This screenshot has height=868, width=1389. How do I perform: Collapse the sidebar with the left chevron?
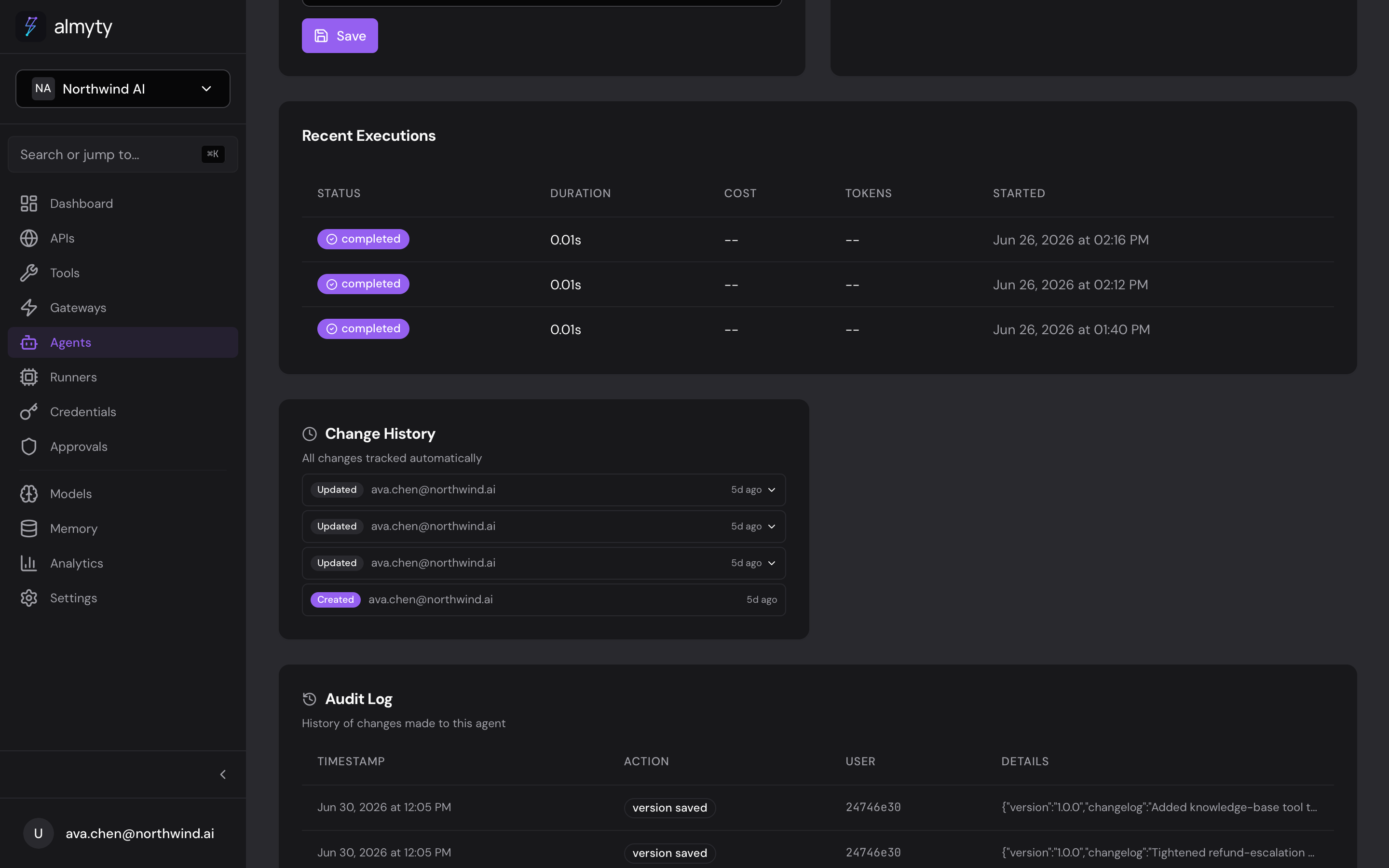click(x=223, y=774)
